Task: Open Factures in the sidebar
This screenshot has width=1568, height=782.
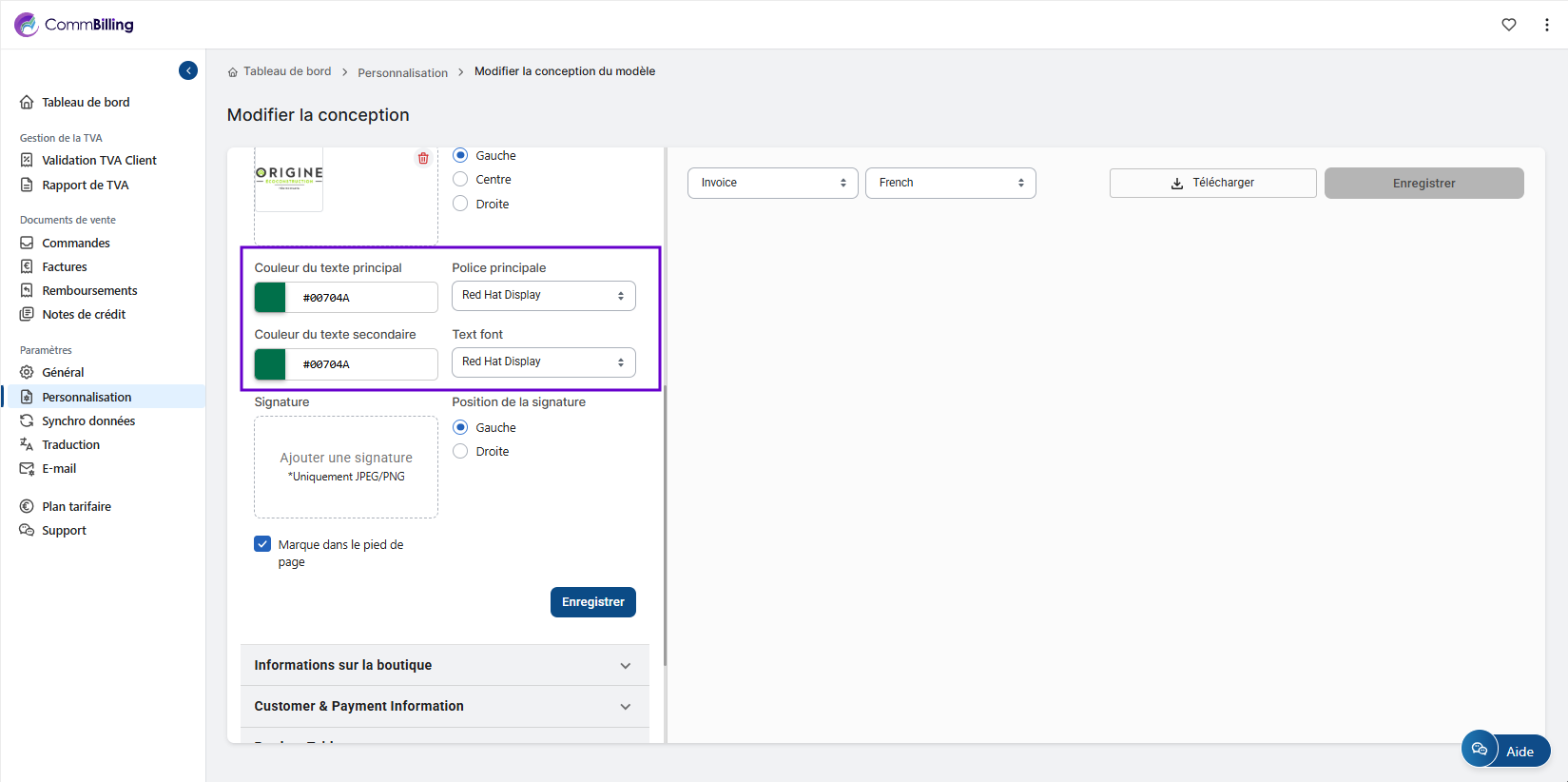Action: (65, 267)
